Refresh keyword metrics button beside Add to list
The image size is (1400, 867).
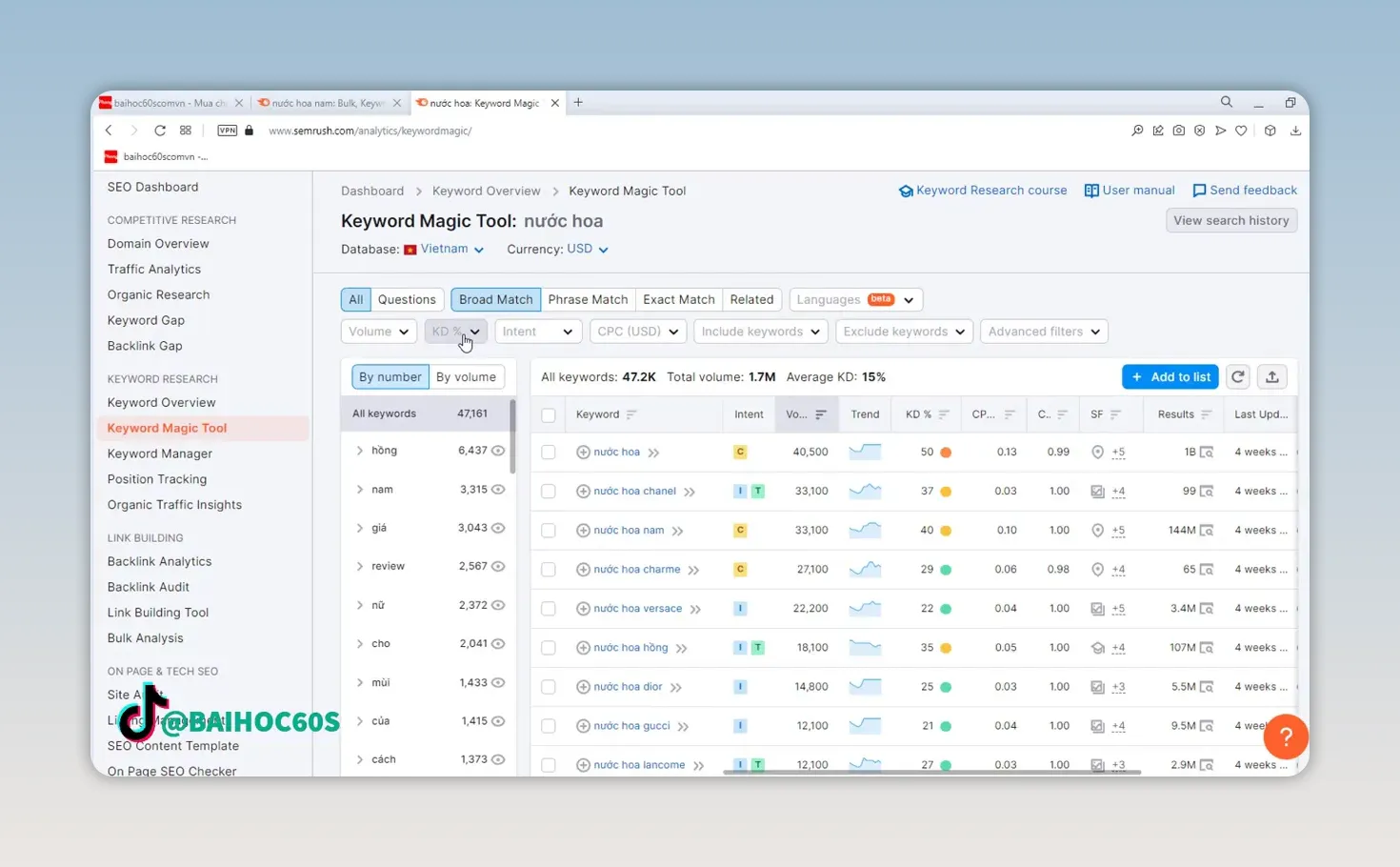click(x=1238, y=376)
